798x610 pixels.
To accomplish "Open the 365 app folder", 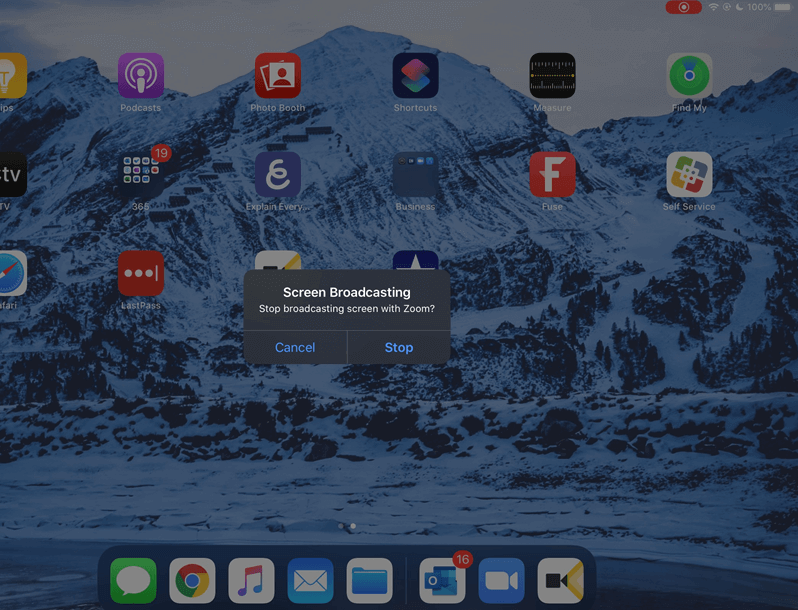I will [x=141, y=174].
